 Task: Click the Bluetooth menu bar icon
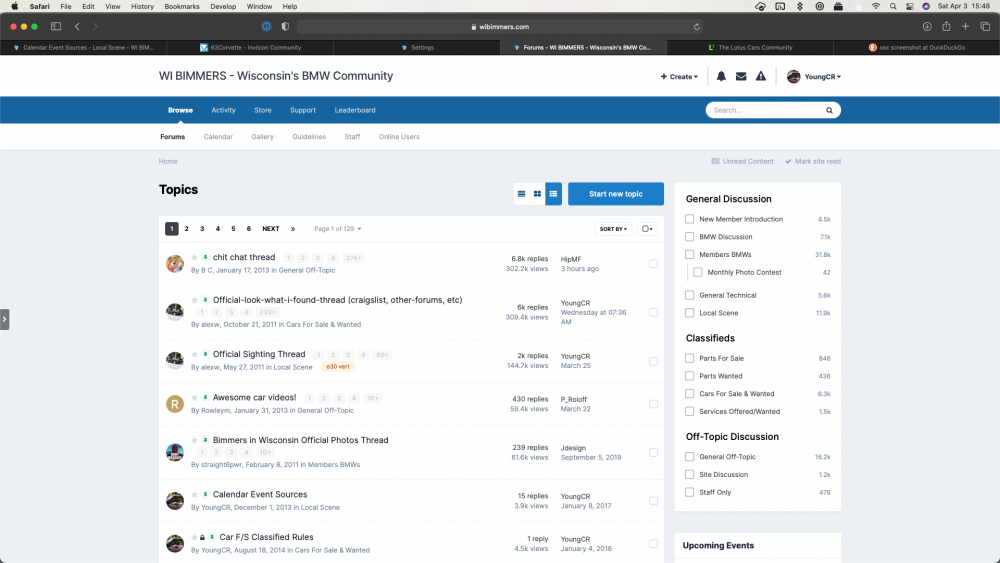click(800, 6)
